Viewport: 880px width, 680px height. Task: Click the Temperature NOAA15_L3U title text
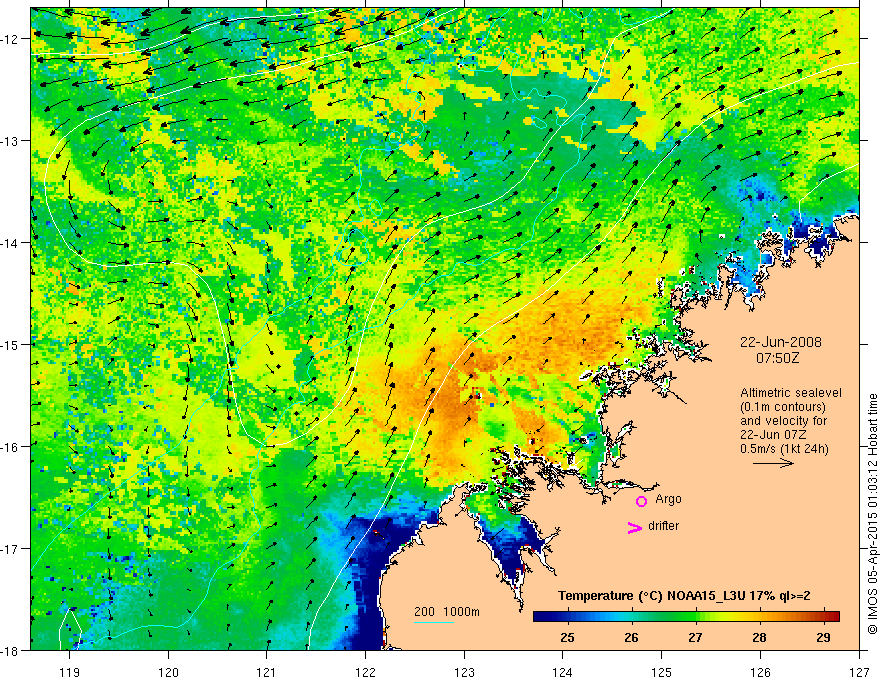684,596
